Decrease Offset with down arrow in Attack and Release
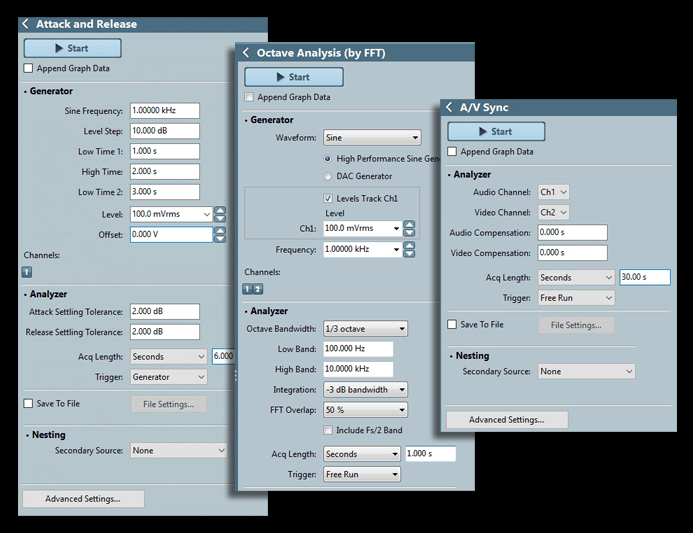This screenshot has height=533, width=693. coord(220,239)
